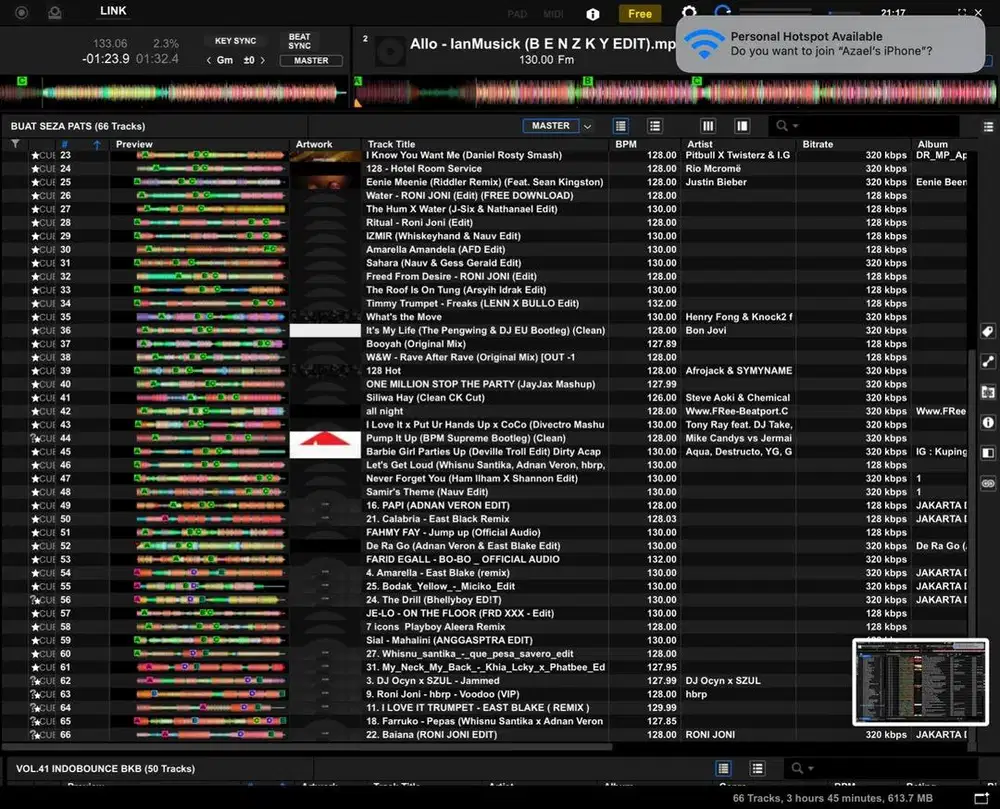This screenshot has width=1000, height=809.
Task: Open the hamburger menu icon at list's right edge
Action: click(x=988, y=127)
